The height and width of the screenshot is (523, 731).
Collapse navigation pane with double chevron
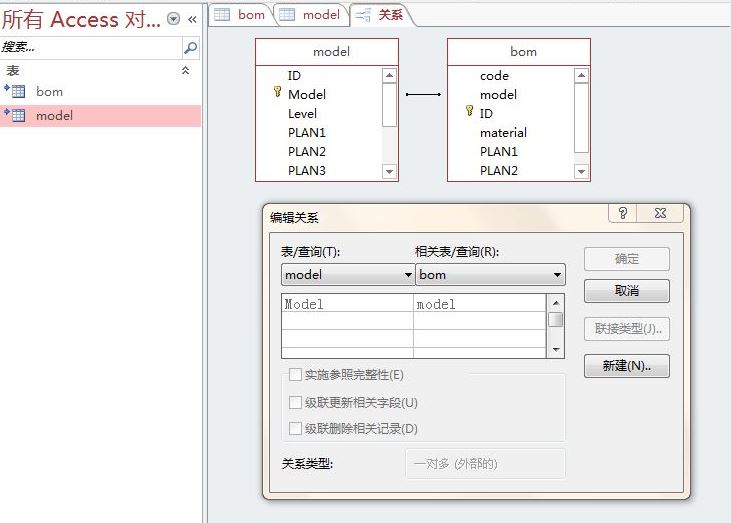click(x=192, y=19)
